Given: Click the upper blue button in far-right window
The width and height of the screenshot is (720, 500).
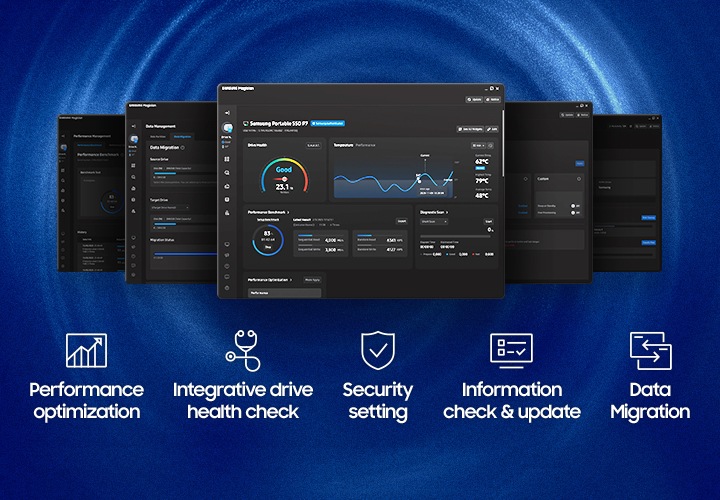Looking at the screenshot, I should click(649, 218).
